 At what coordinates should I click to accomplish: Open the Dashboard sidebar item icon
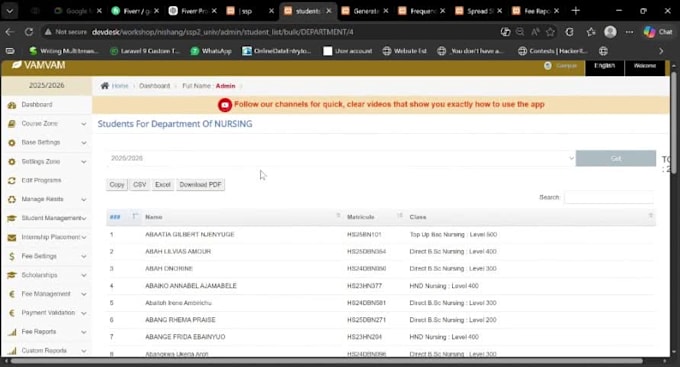(12, 105)
